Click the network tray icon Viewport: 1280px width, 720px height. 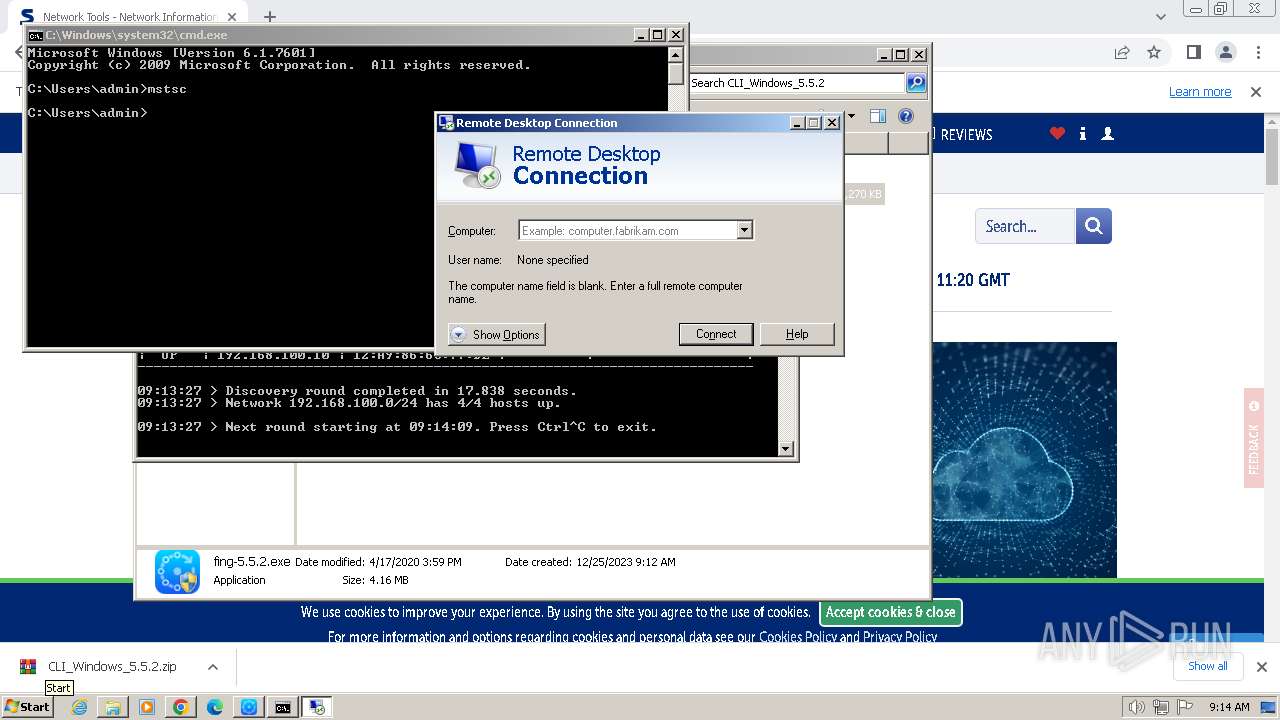click(x=1160, y=707)
